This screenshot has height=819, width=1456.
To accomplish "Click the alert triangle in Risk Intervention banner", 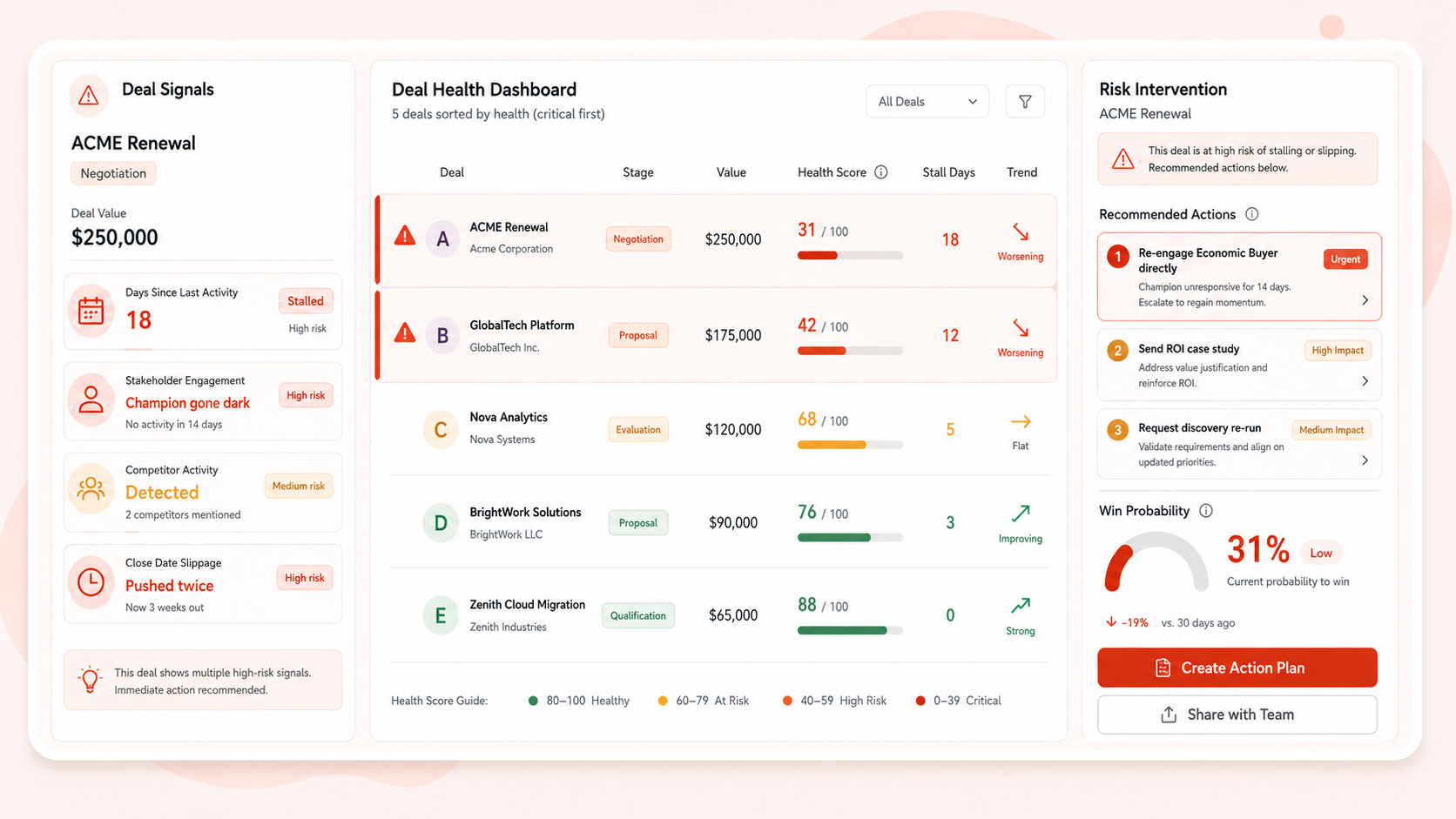I will pyautogui.click(x=1123, y=159).
